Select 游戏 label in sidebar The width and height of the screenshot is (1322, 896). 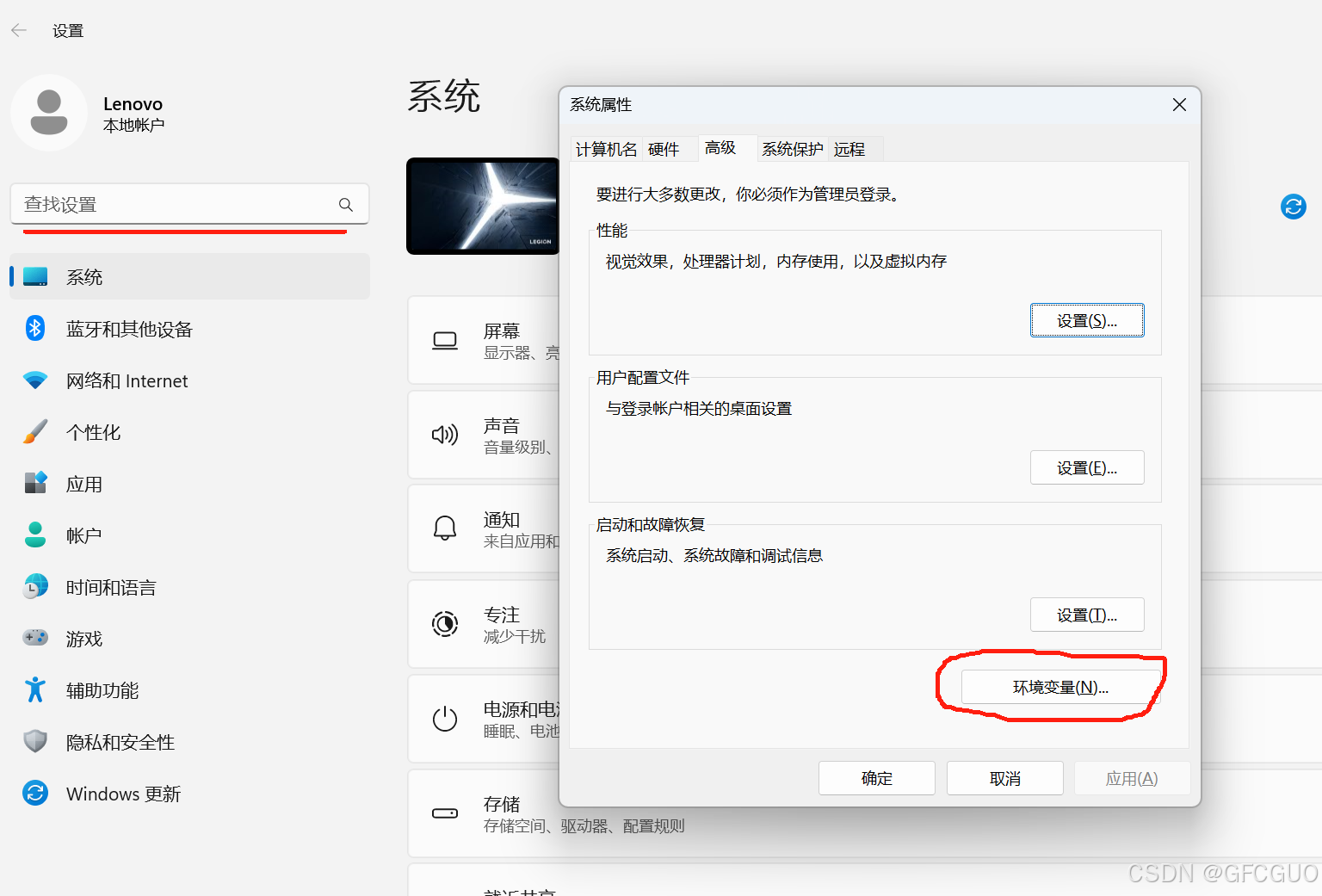pos(84,639)
